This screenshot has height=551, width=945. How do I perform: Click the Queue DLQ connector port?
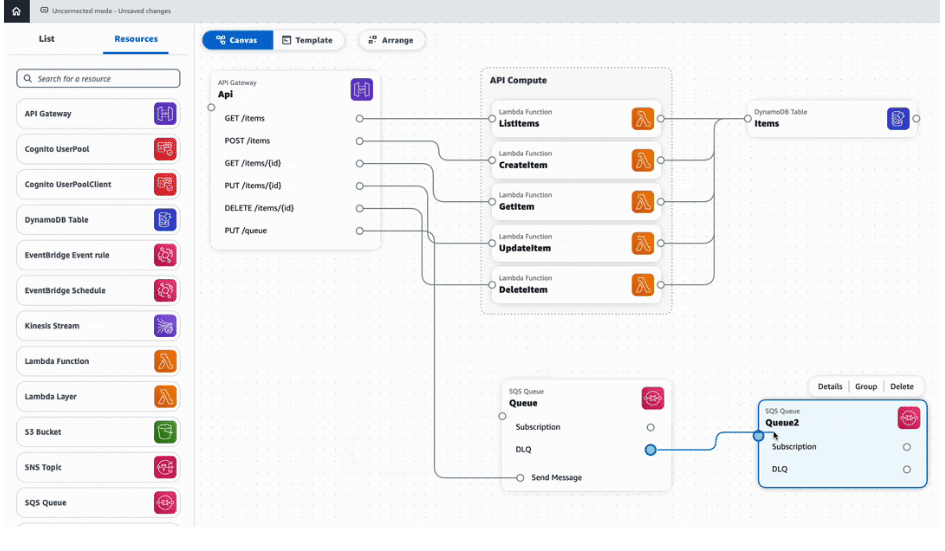click(650, 450)
